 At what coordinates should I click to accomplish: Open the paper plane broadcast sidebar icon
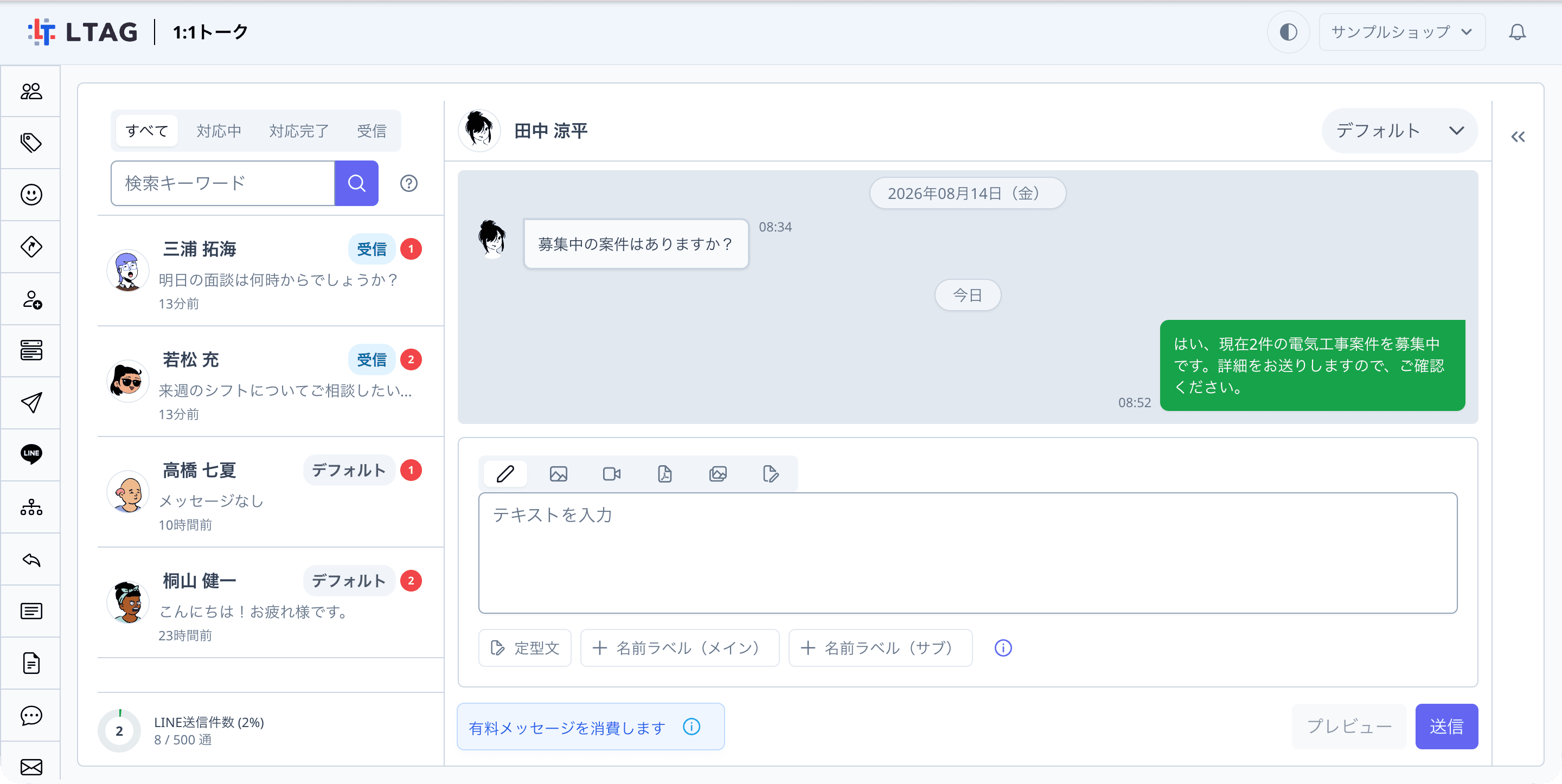(x=31, y=403)
